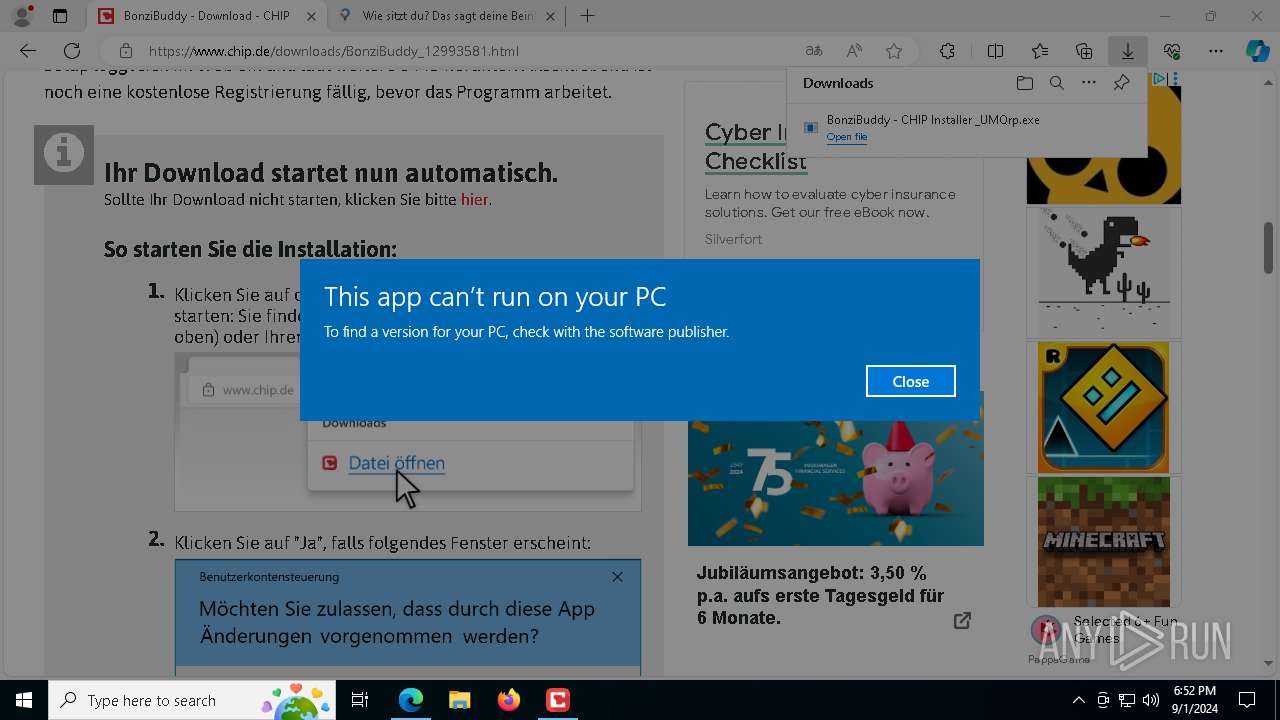Close the BonziBuddy tab
This screenshot has width=1280, height=720.
pyautogui.click(x=311, y=16)
